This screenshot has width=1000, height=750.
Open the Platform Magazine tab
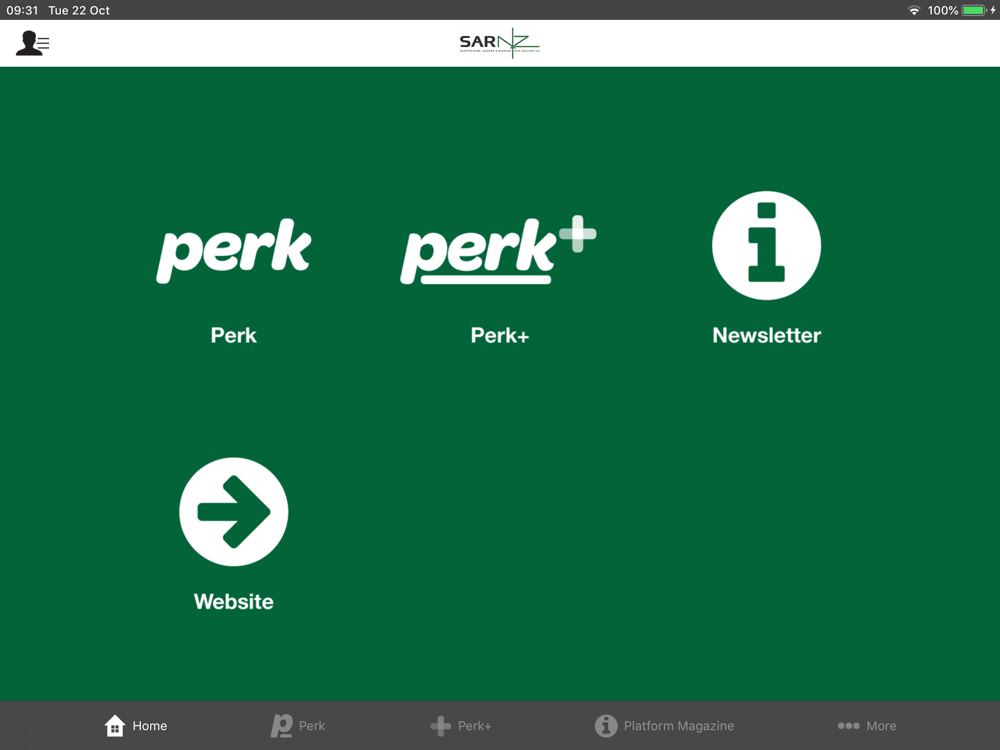[x=664, y=726]
